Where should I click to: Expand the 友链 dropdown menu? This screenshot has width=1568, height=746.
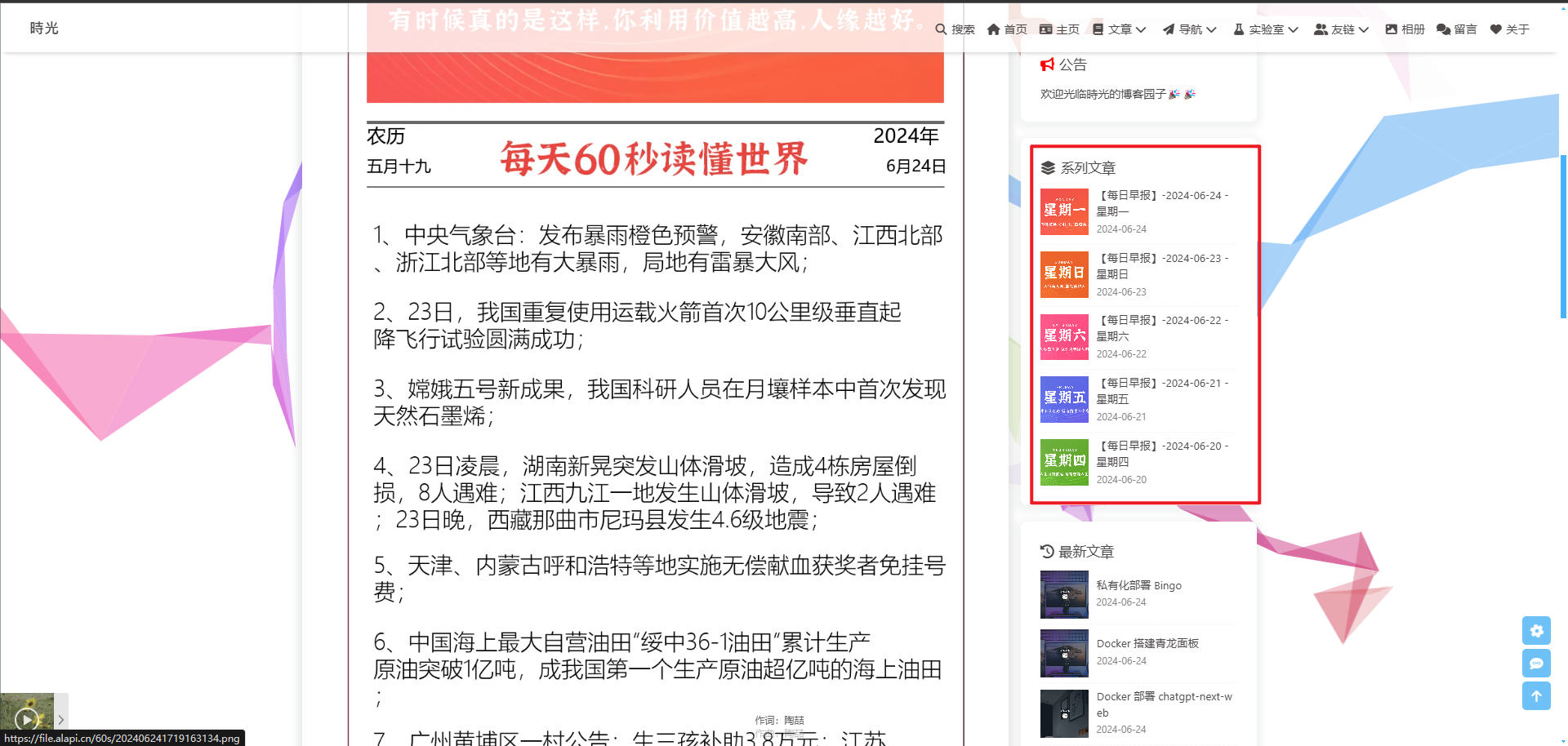coord(1341,29)
